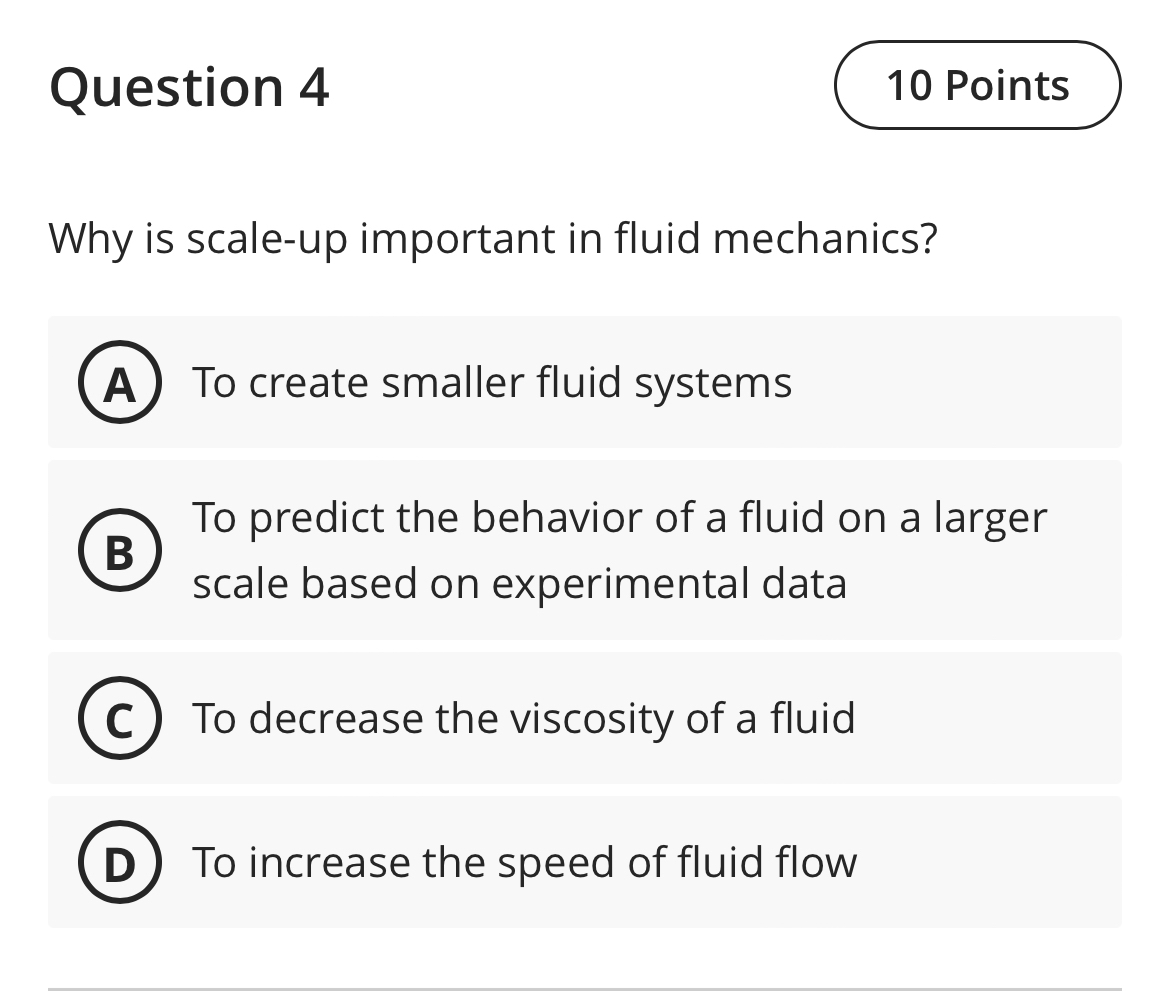1170x1004 pixels.
Task: Select the first answer row
Action: click(584, 382)
